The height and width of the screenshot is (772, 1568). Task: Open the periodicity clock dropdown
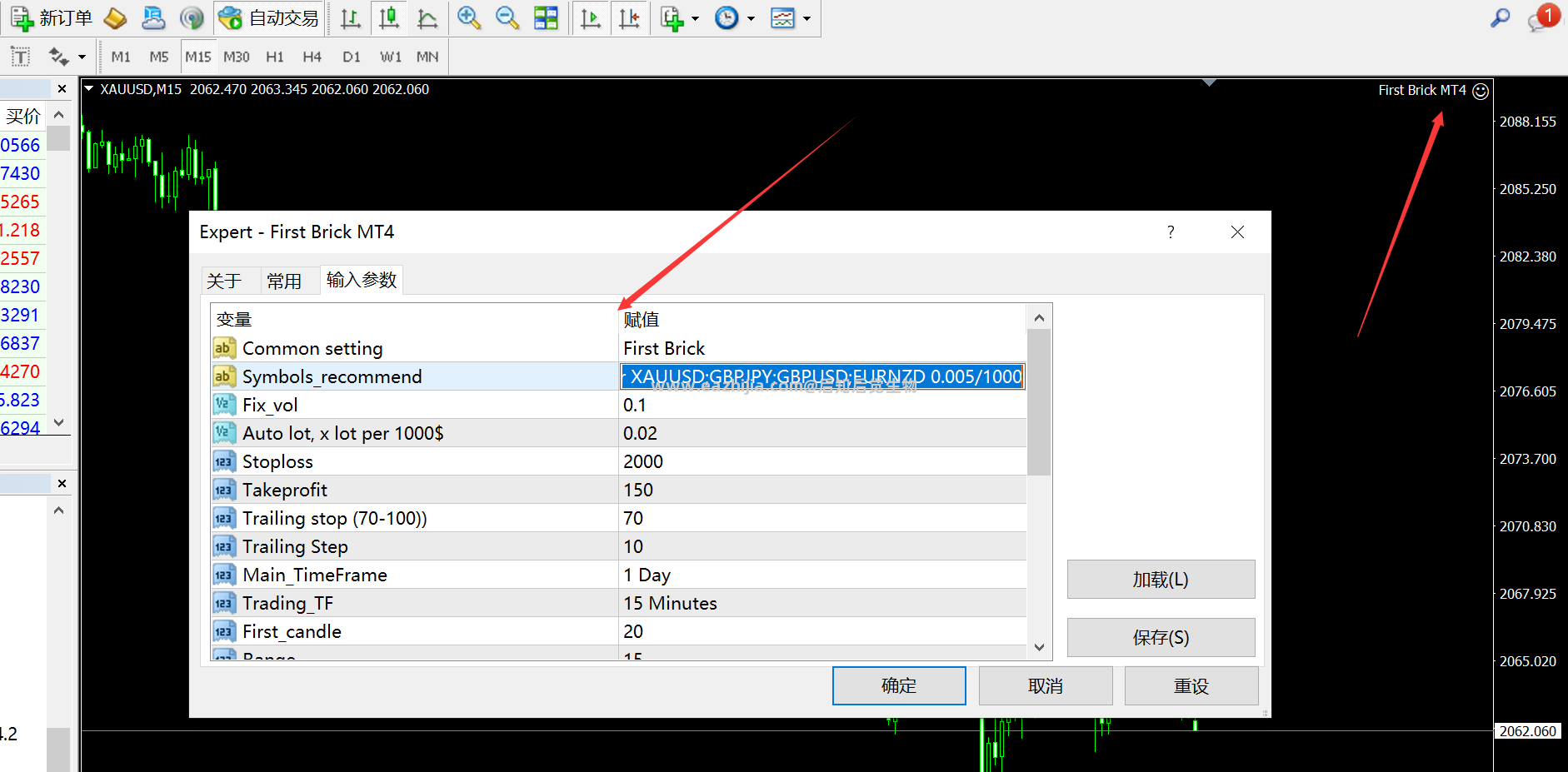click(x=751, y=18)
